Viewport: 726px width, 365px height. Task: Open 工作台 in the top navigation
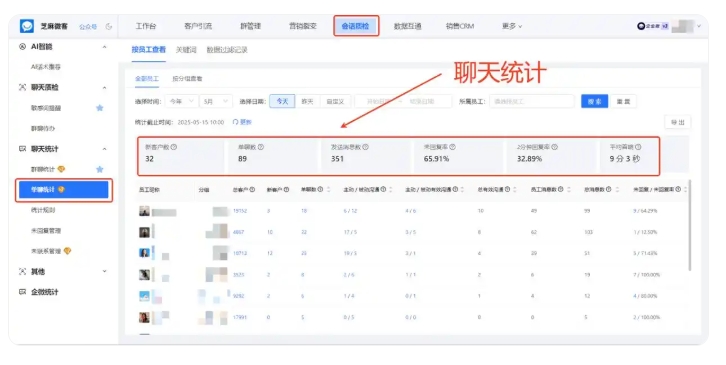pyautogui.click(x=145, y=26)
